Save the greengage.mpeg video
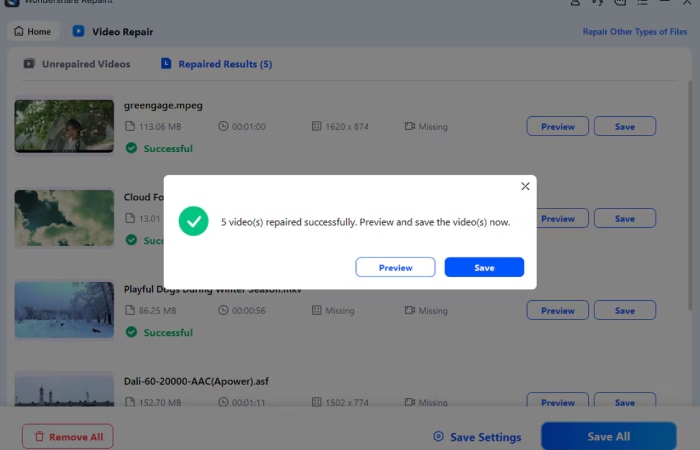Image resolution: width=700 pixels, height=450 pixels. point(625,126)
